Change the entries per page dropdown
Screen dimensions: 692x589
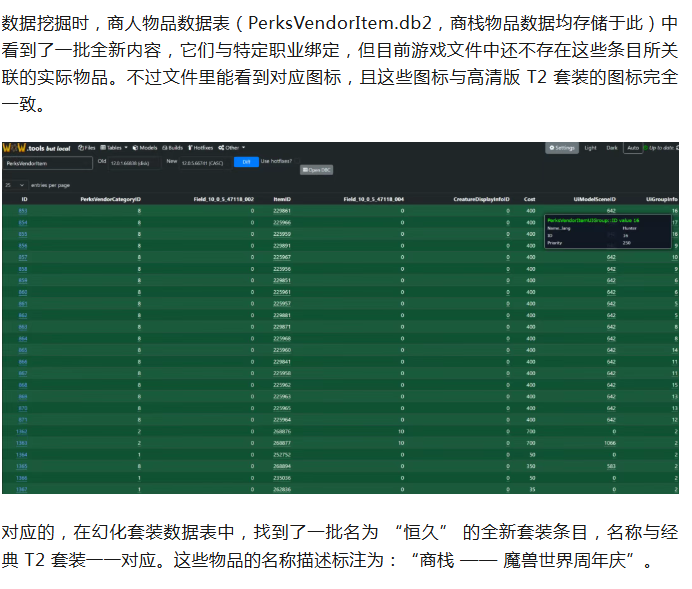[x=14, y=185]
